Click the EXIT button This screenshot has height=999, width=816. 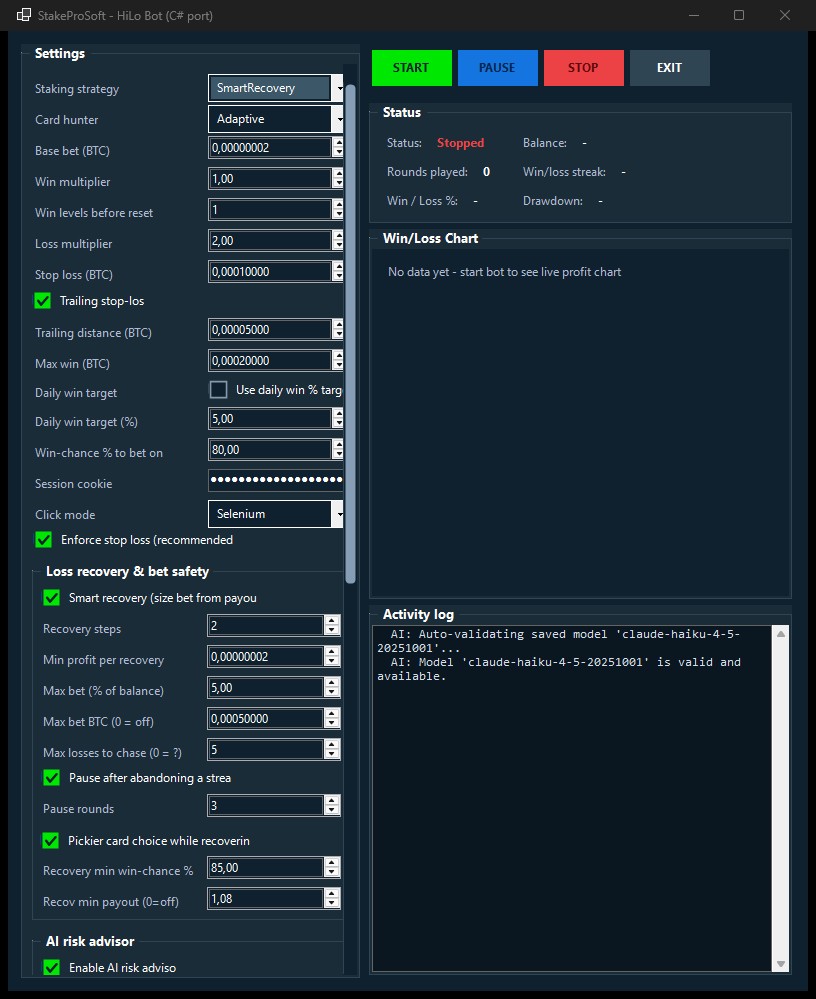point(669,68)
